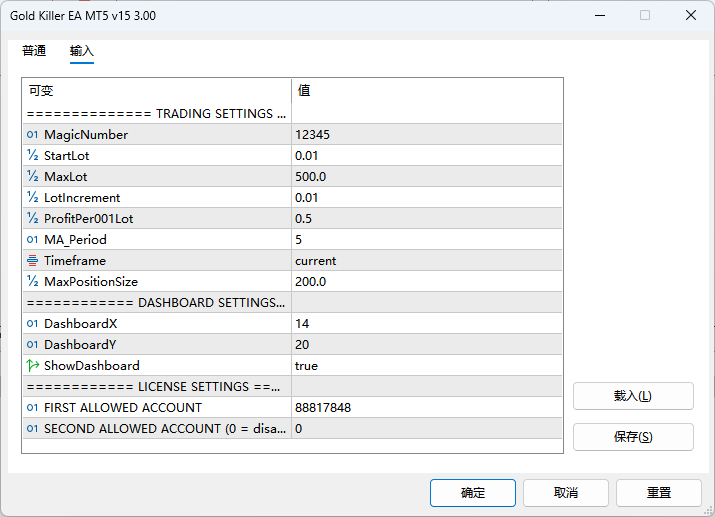Click the 重置 button
The height and width of the screenshot is (517, 715).
[658, 493]
